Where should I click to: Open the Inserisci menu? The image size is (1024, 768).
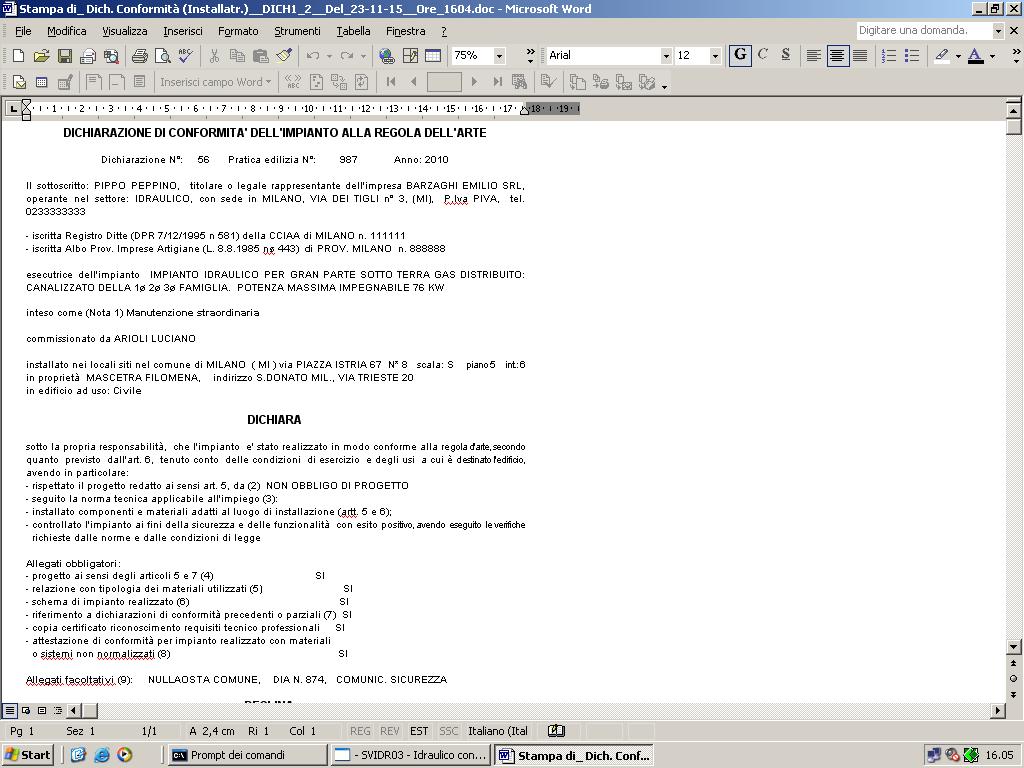(x=183, y=31)
